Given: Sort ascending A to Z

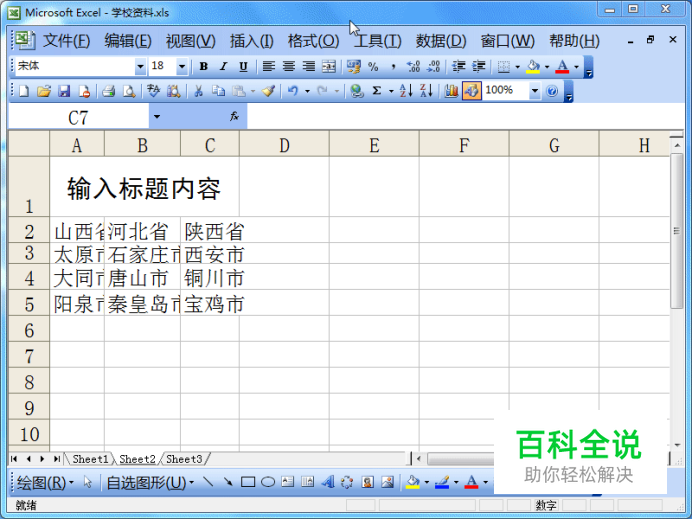Looking at the screenshot, I should click(406, 91).
